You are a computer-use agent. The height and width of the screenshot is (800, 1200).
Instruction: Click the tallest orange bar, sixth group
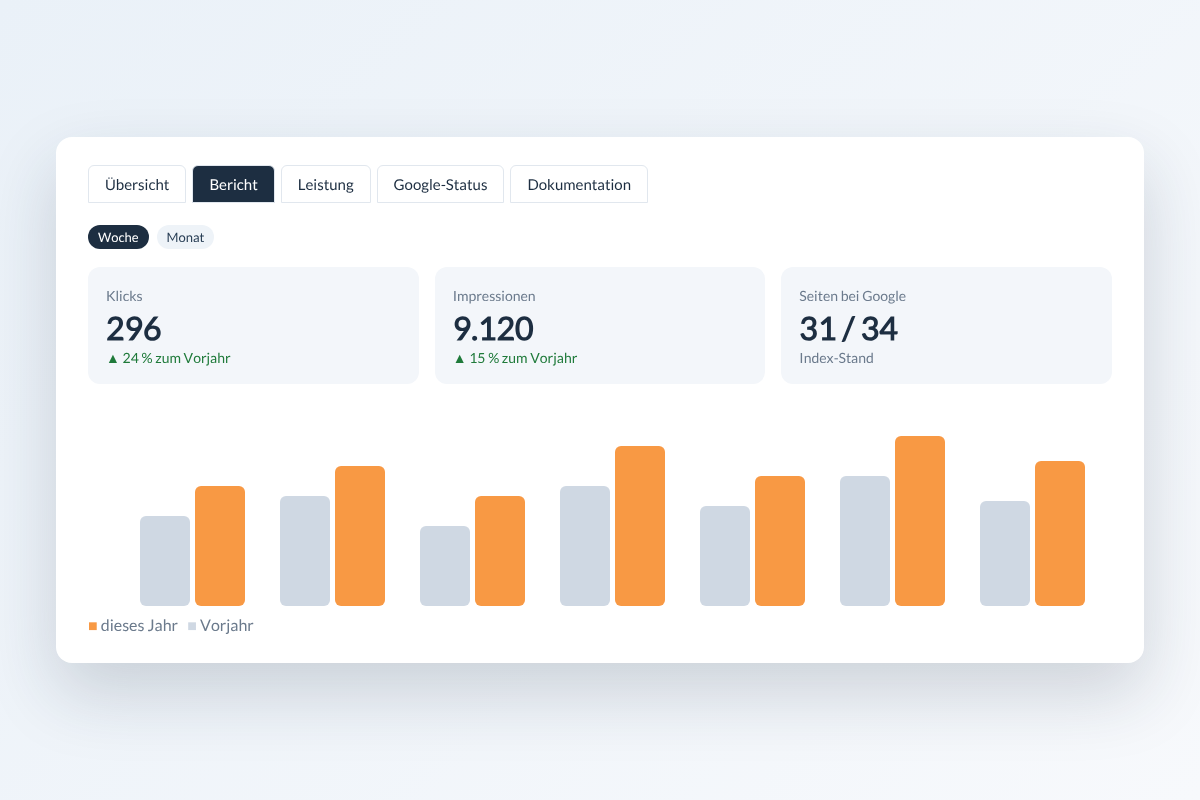tap(920, 521)
